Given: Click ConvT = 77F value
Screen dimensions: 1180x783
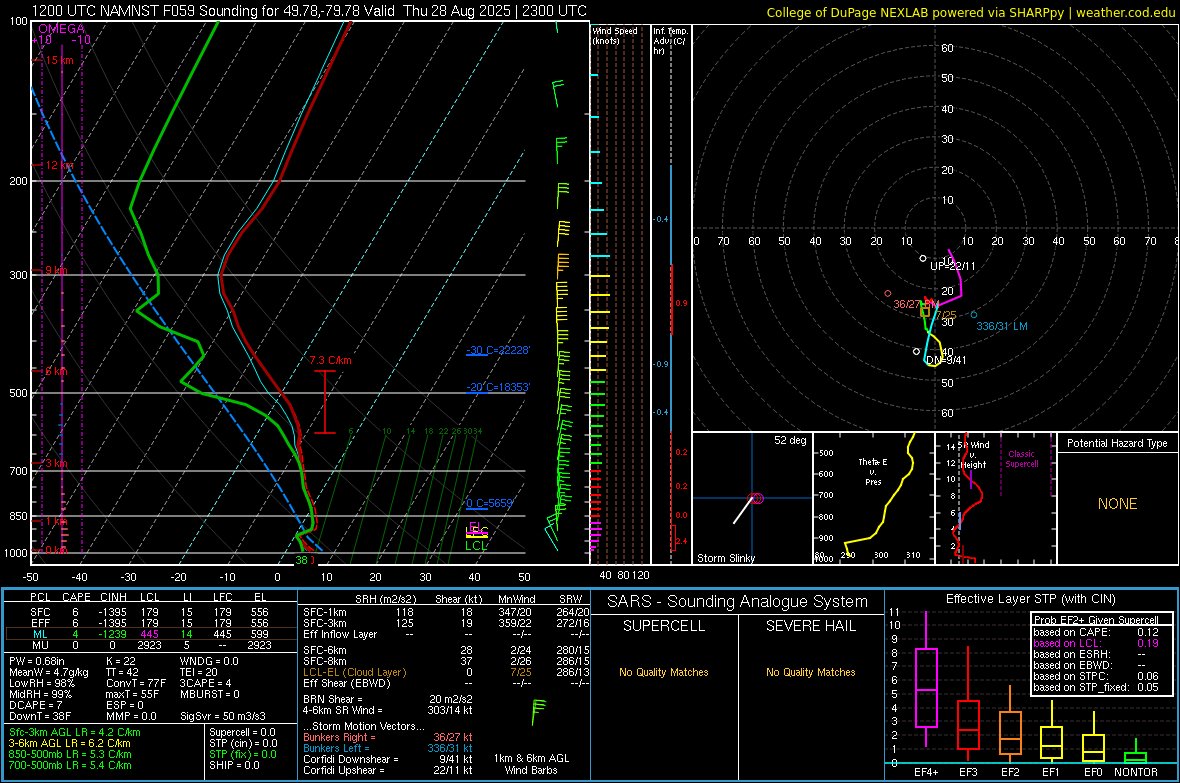Looking at the screenshot, I should [x=136, y=683].
